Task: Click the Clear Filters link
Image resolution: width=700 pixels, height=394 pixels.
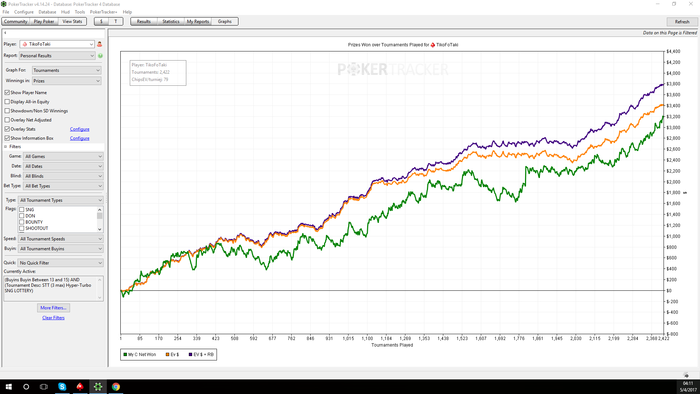Action: [54, 318]
